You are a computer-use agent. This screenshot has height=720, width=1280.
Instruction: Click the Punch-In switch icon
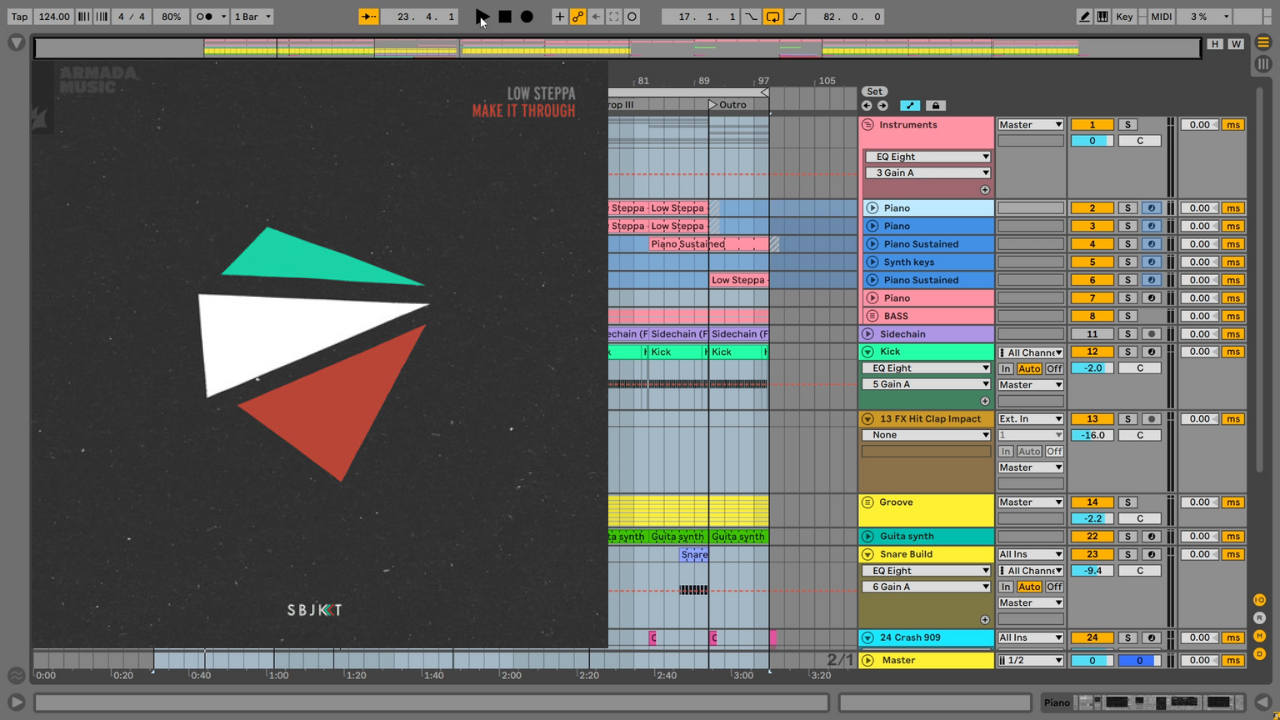click(x=751, y=17)
